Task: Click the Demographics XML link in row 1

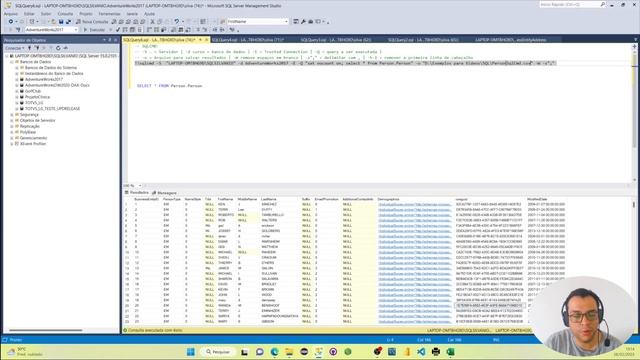Action: pyautogui.click(x=414, y=204)
